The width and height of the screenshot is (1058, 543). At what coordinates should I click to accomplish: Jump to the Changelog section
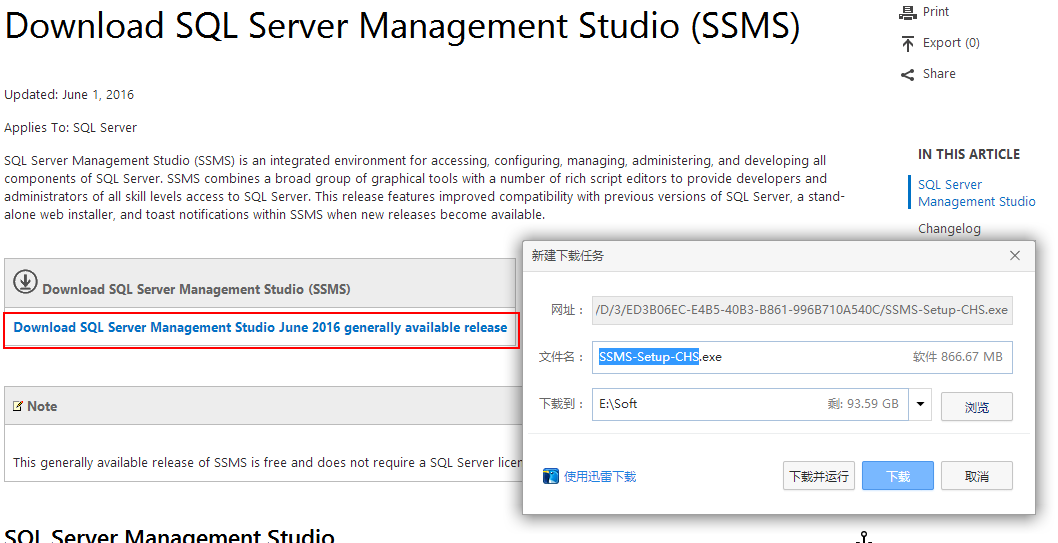tap(949, 229)
